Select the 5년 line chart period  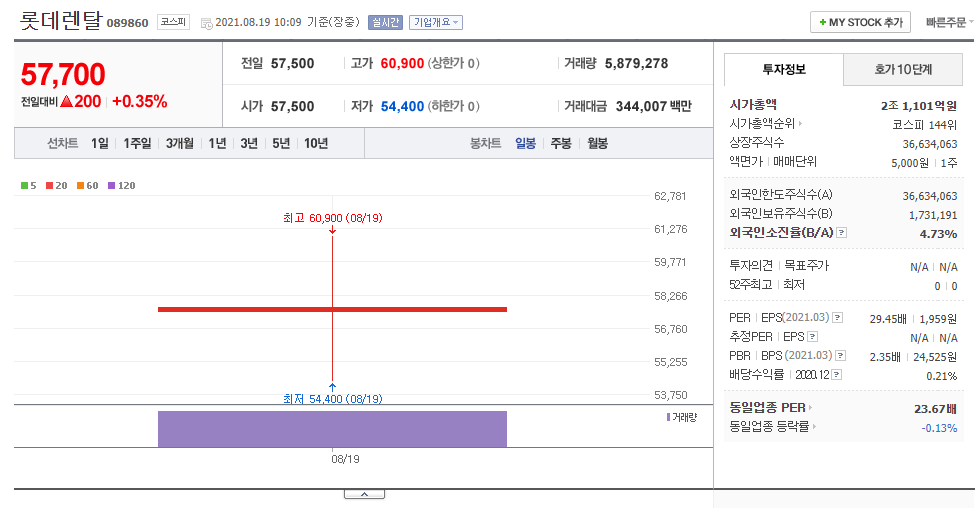pos(281,143)
